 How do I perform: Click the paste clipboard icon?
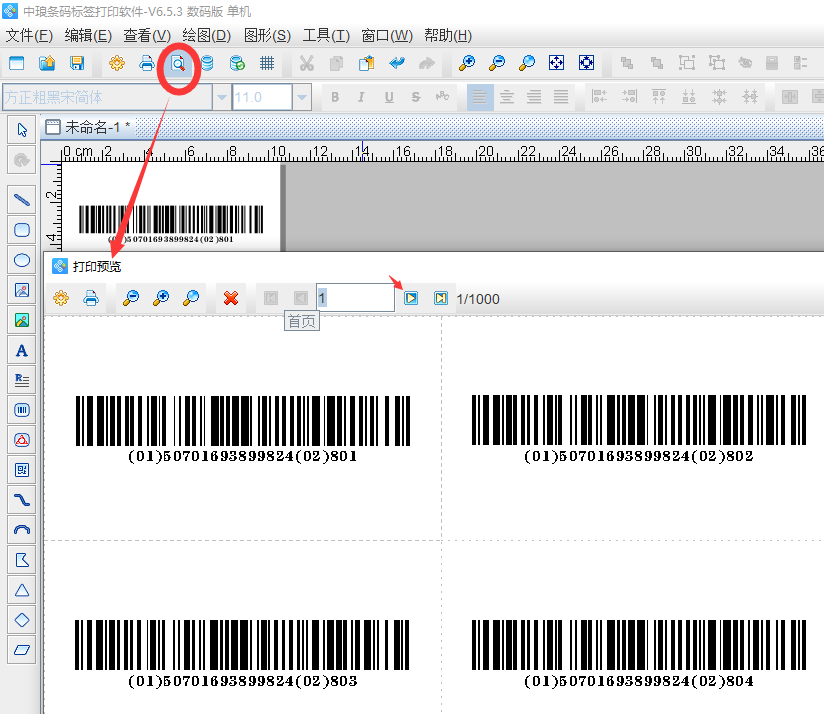pos(366,63)
